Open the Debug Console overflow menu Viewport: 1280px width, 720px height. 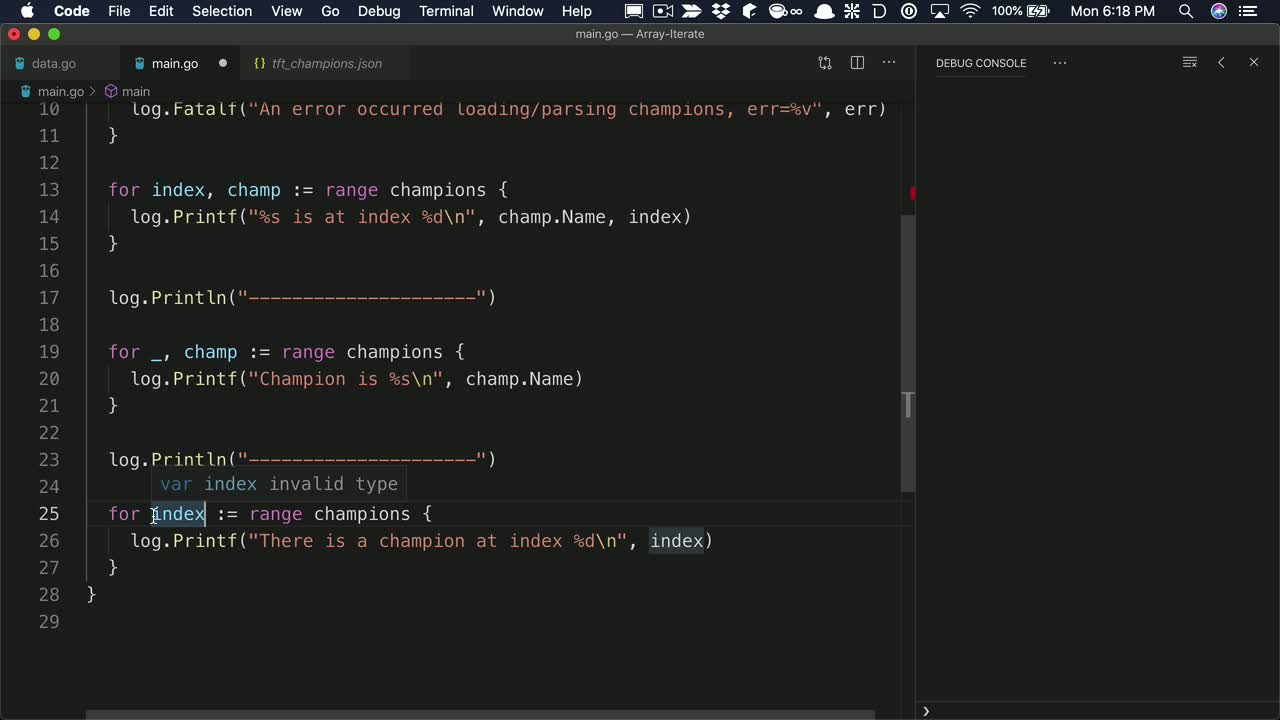tap(1059, 63)
